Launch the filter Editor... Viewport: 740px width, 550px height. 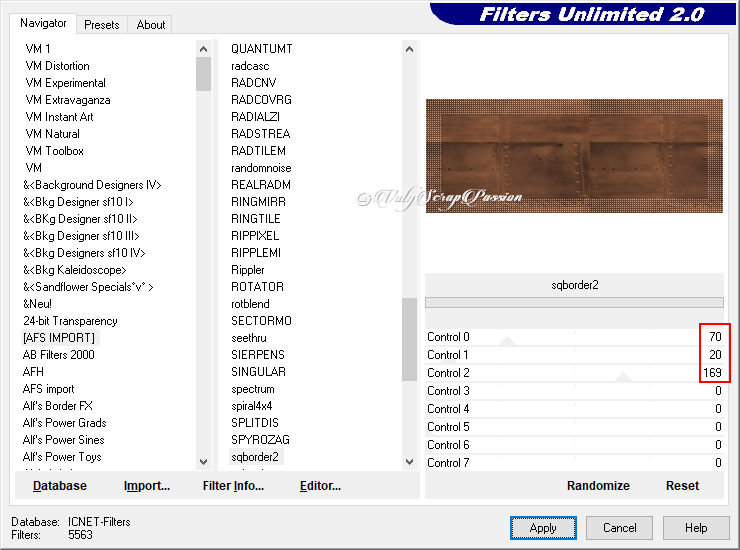tap(320, 486)
